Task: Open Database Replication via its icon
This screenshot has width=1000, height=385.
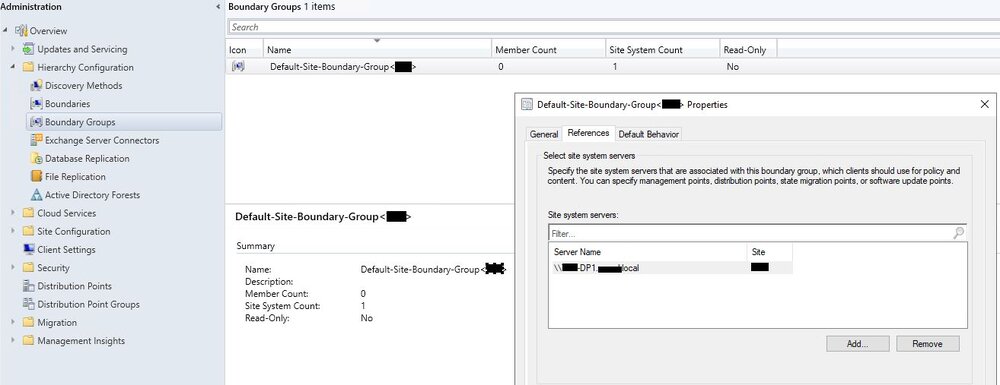Action: [36, 158]
